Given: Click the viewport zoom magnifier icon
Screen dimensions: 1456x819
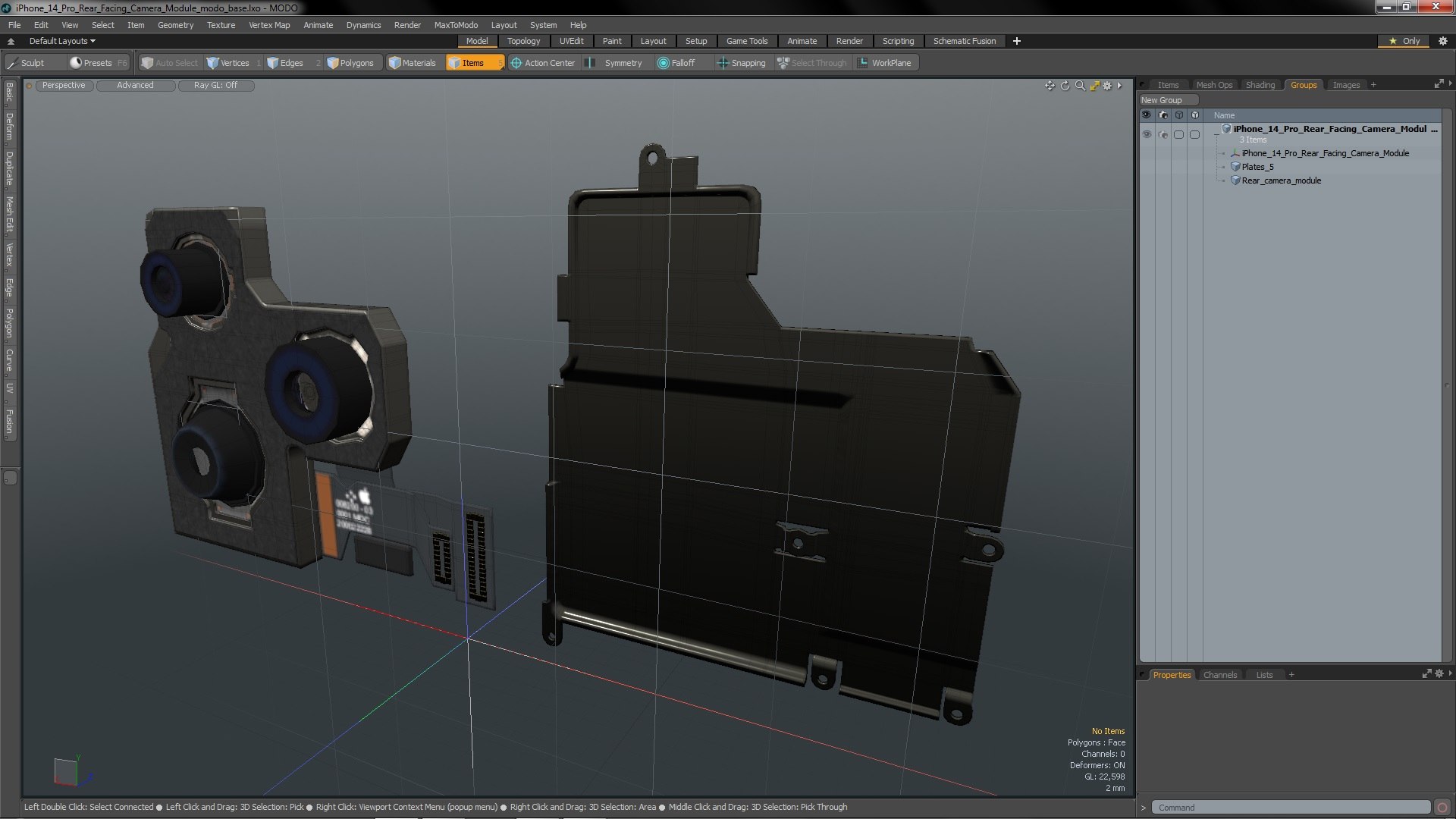Looking at the screenshot, I should click(x=1080, y=86).
